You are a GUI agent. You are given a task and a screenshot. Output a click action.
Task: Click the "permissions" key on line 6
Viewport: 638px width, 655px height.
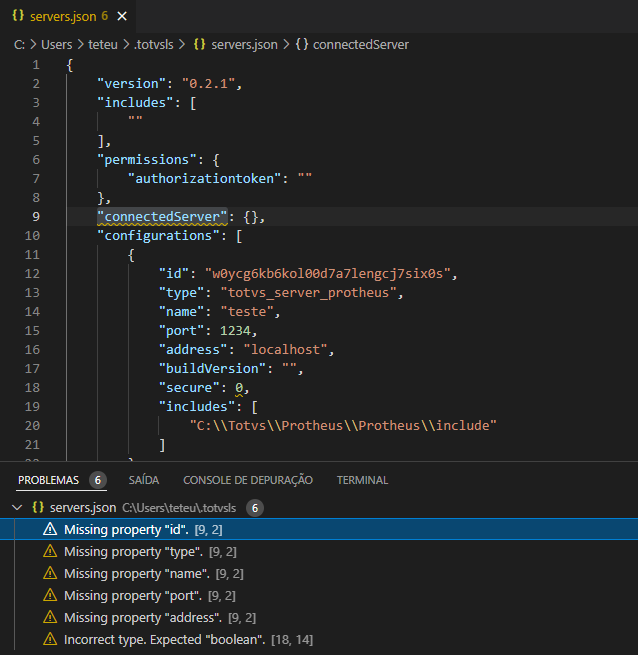pos(147,160)
